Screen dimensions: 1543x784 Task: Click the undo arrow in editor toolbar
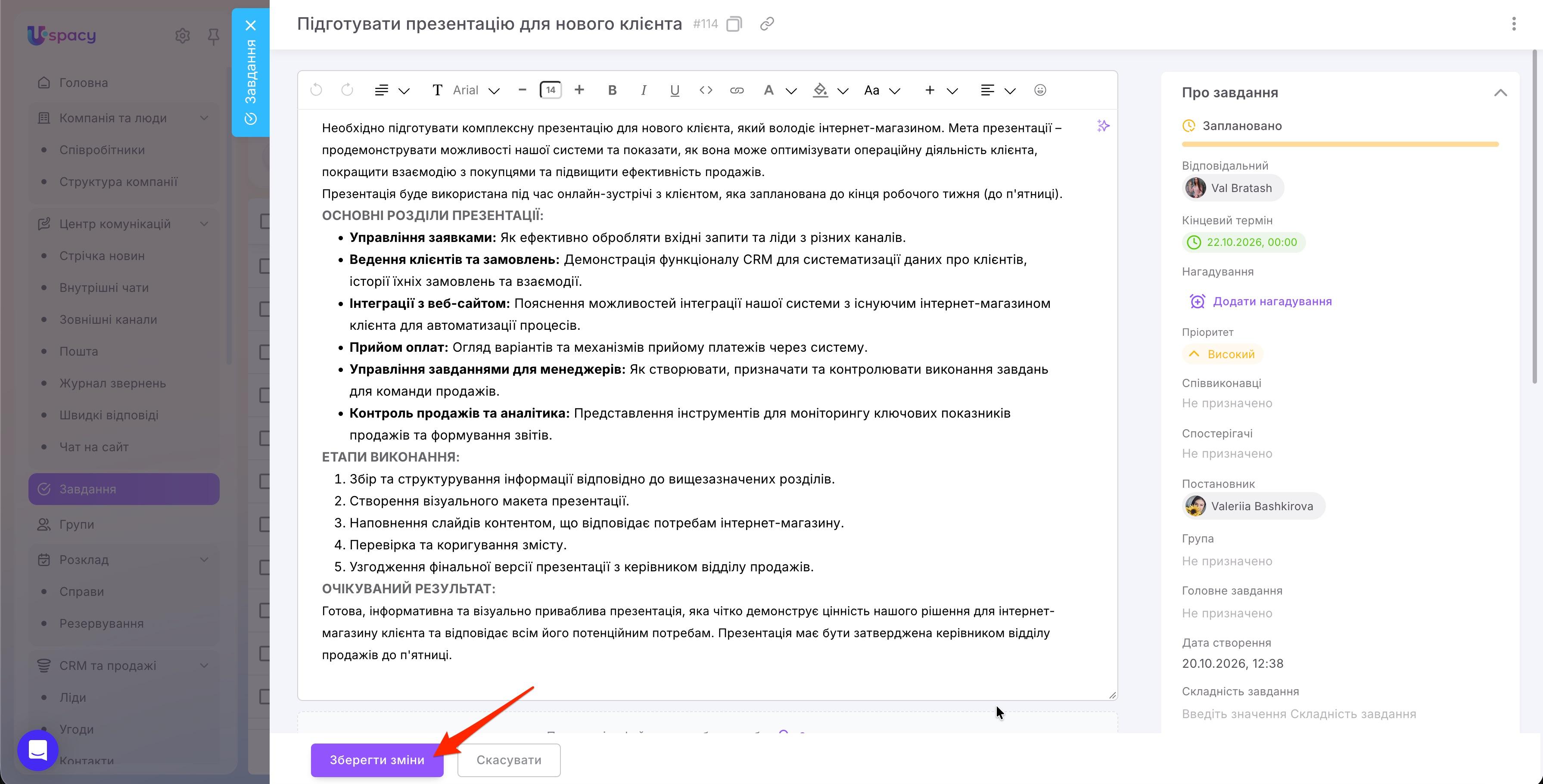click(316, 90)
